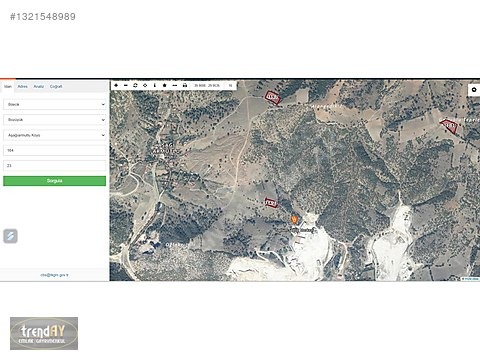
Task: Click the green Sorgula button
Action: (x=55, y=181)
